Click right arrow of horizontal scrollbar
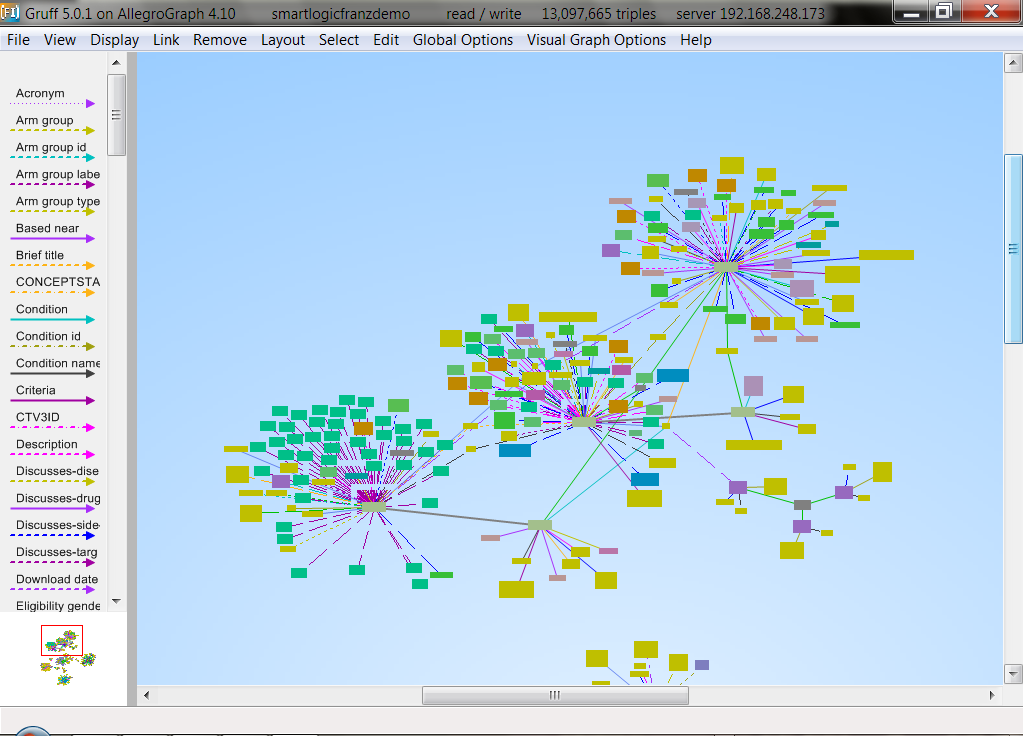The height and width of the screenshot is (736, 1023). click(992, 695)
